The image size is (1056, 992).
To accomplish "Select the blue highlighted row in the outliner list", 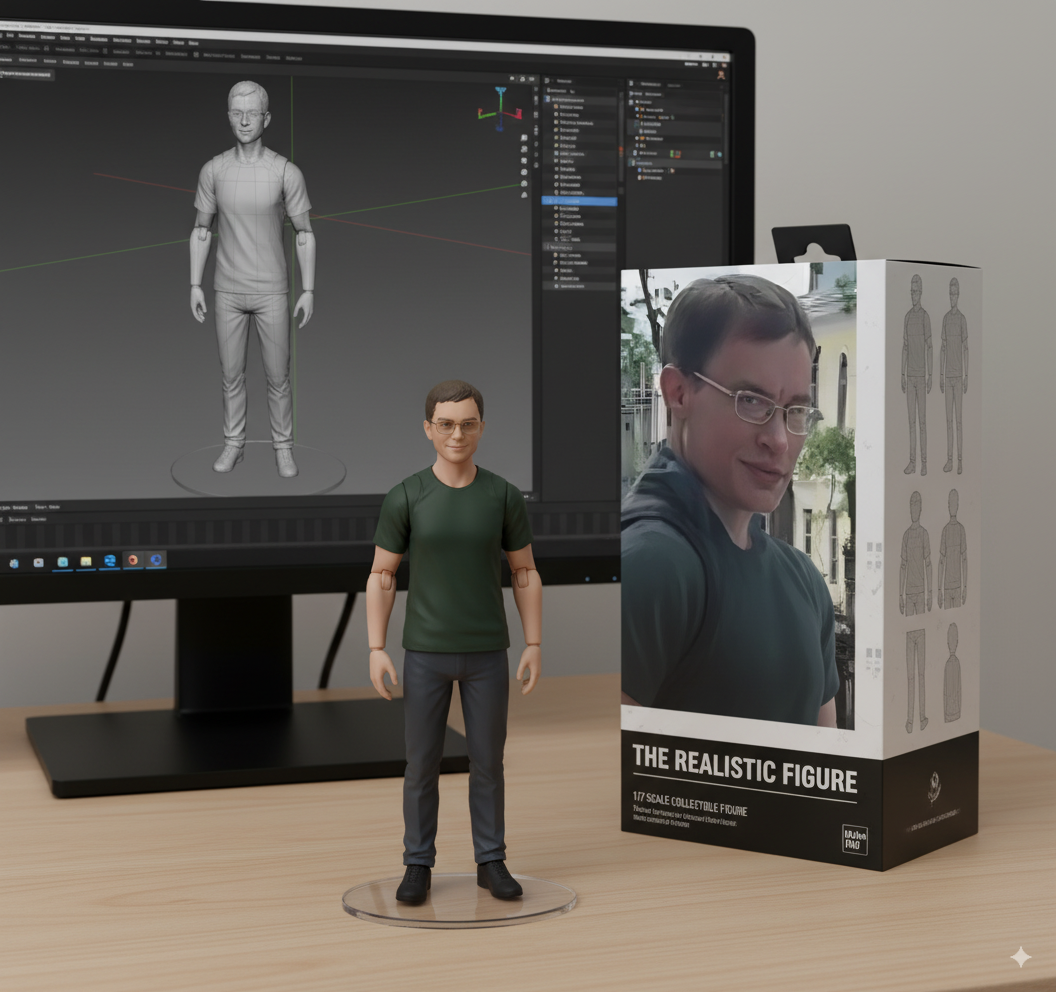I will point(579,201).
